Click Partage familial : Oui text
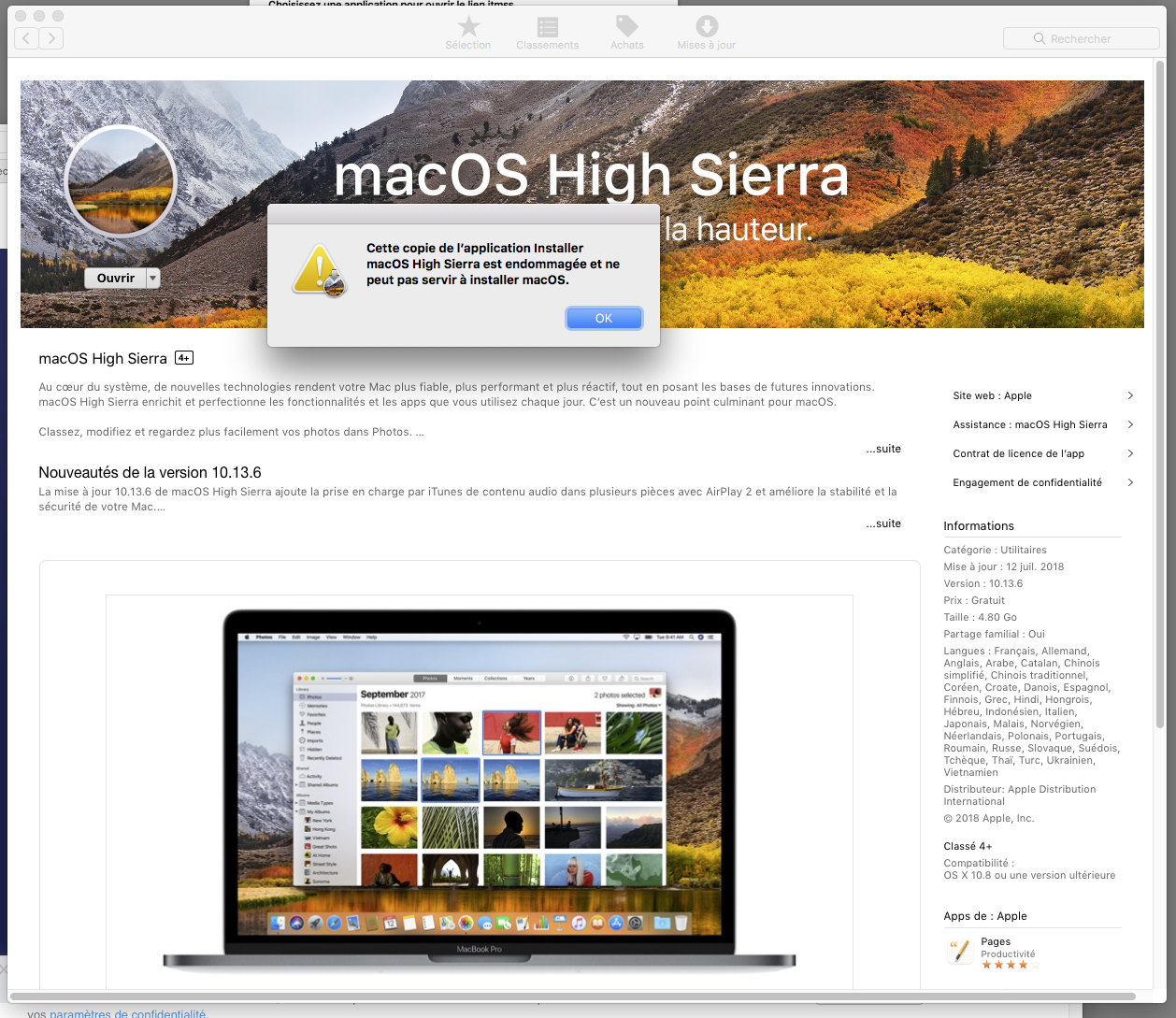This screenshot has height=1018, width=1176. pos(995,634)
